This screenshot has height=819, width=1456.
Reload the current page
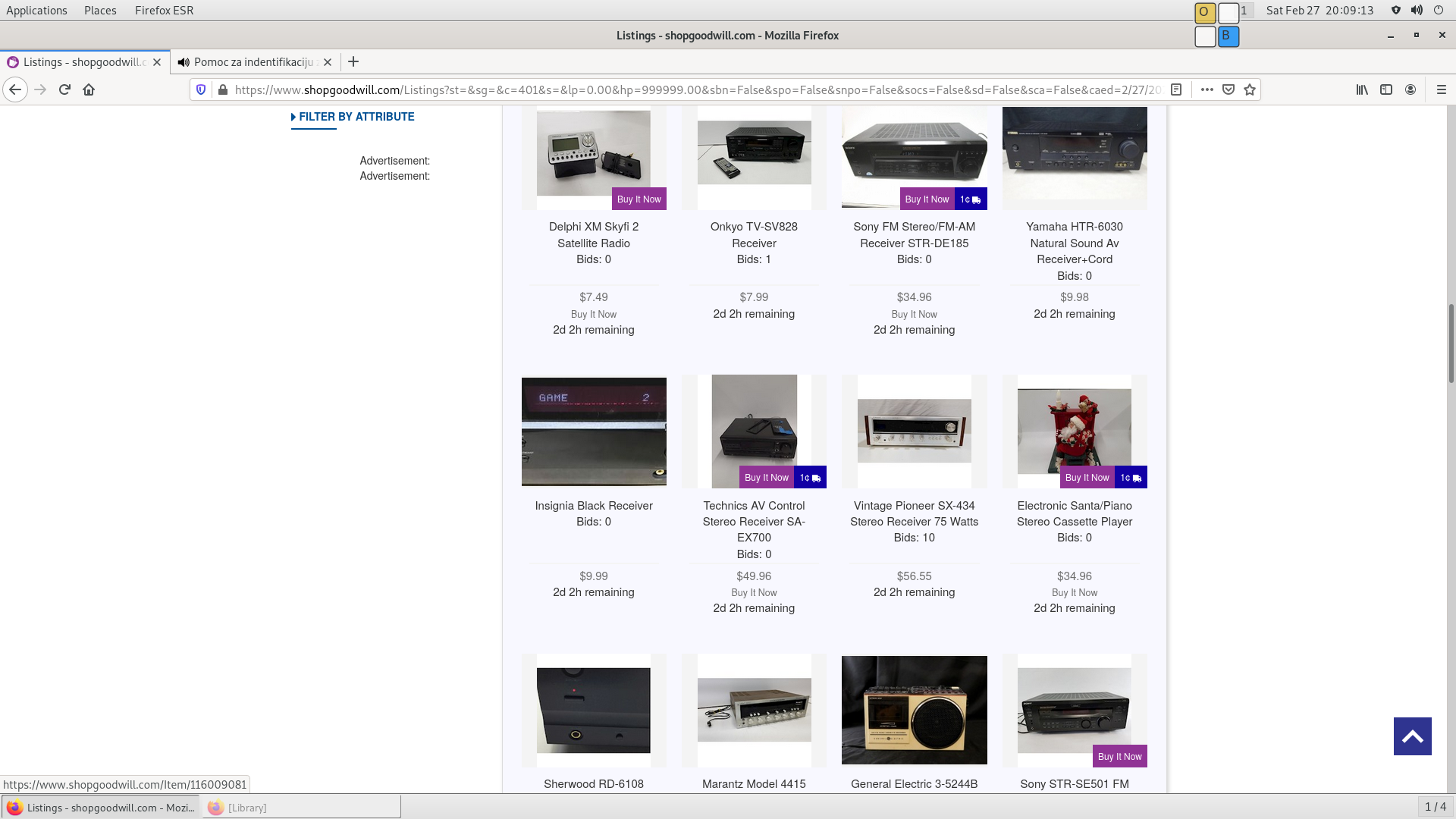(64, 89)
